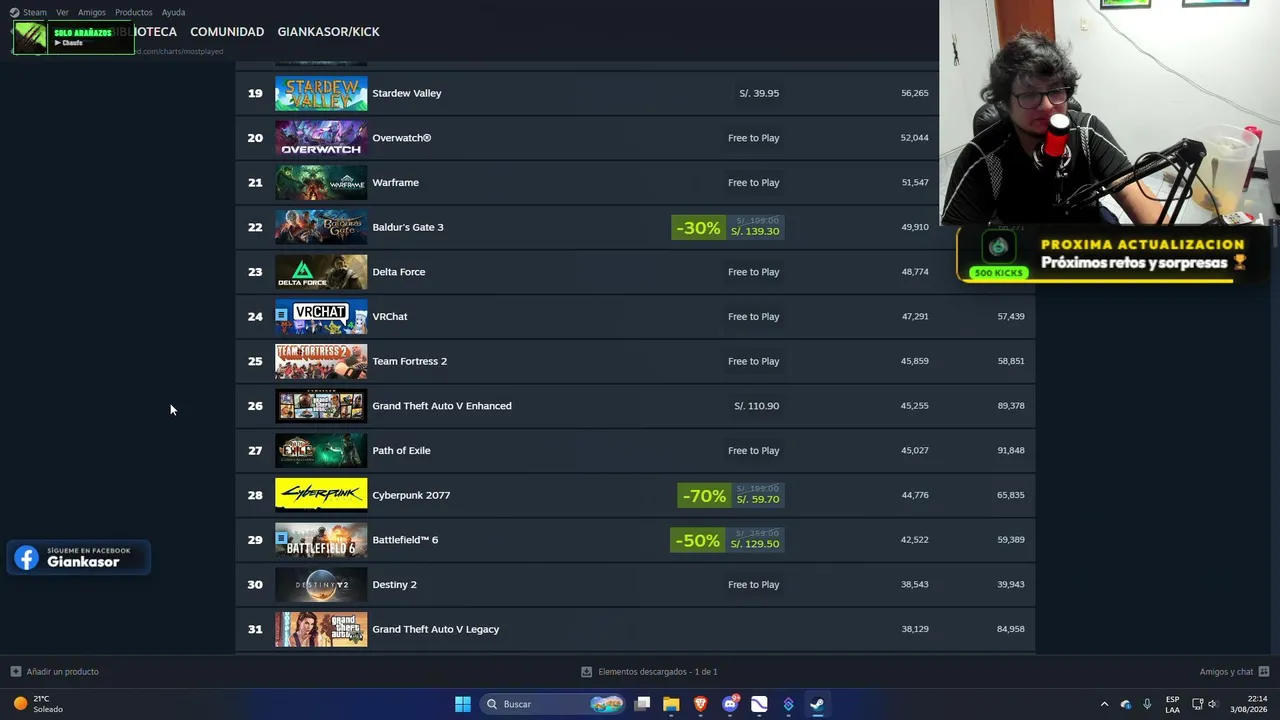This screenshot has height=720, width=1280.
Task: Click the -50% discount on Battlefield 6
Action: click(x=697, y=541)
